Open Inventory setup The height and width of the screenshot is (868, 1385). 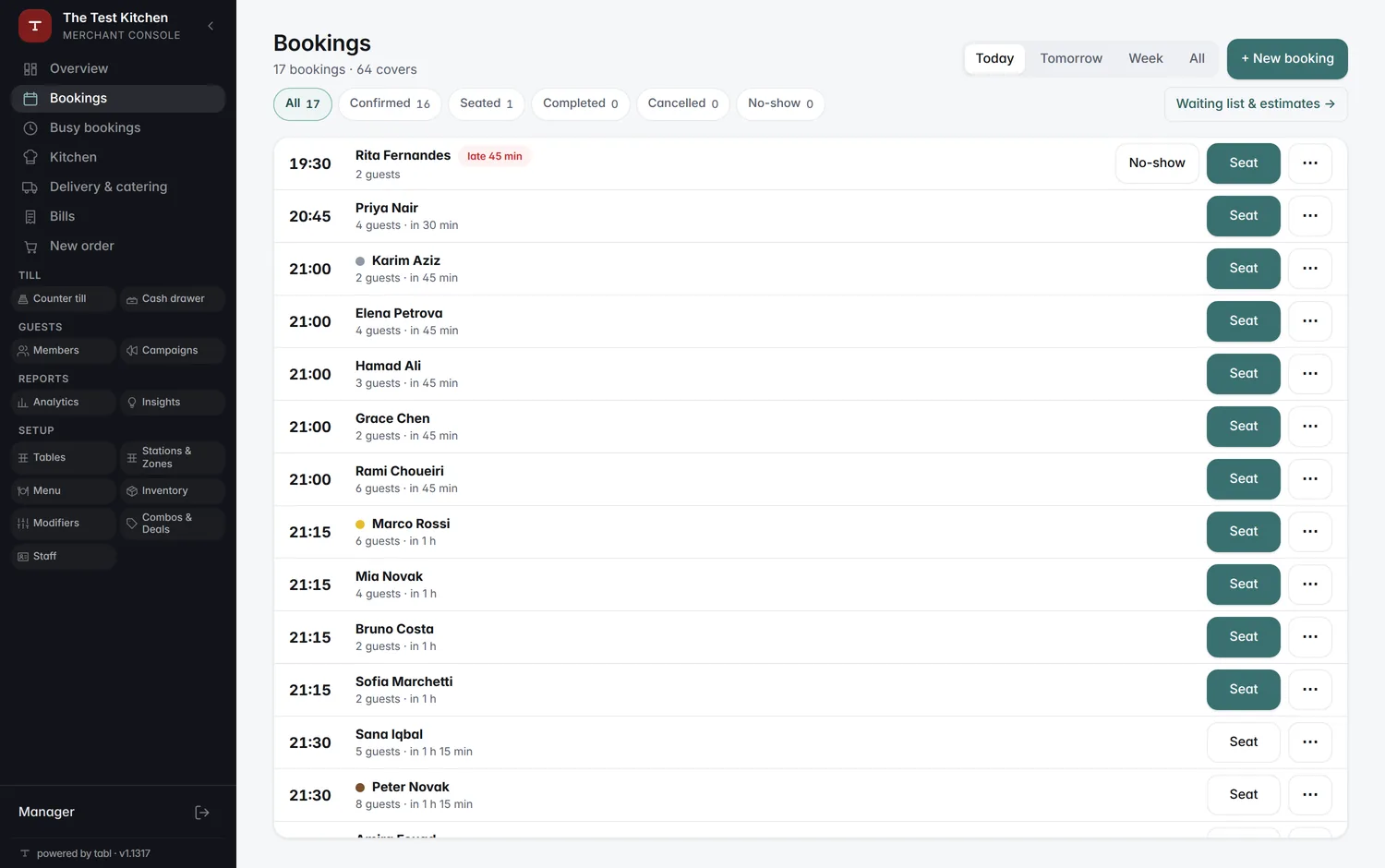click(x=173, y=491)
